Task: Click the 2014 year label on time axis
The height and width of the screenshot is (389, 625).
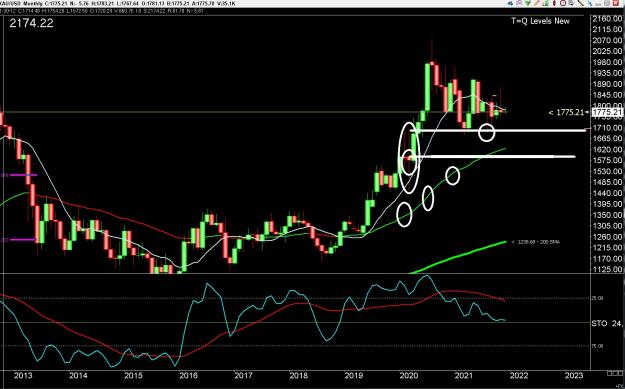Action: click(x=78, y=375)
